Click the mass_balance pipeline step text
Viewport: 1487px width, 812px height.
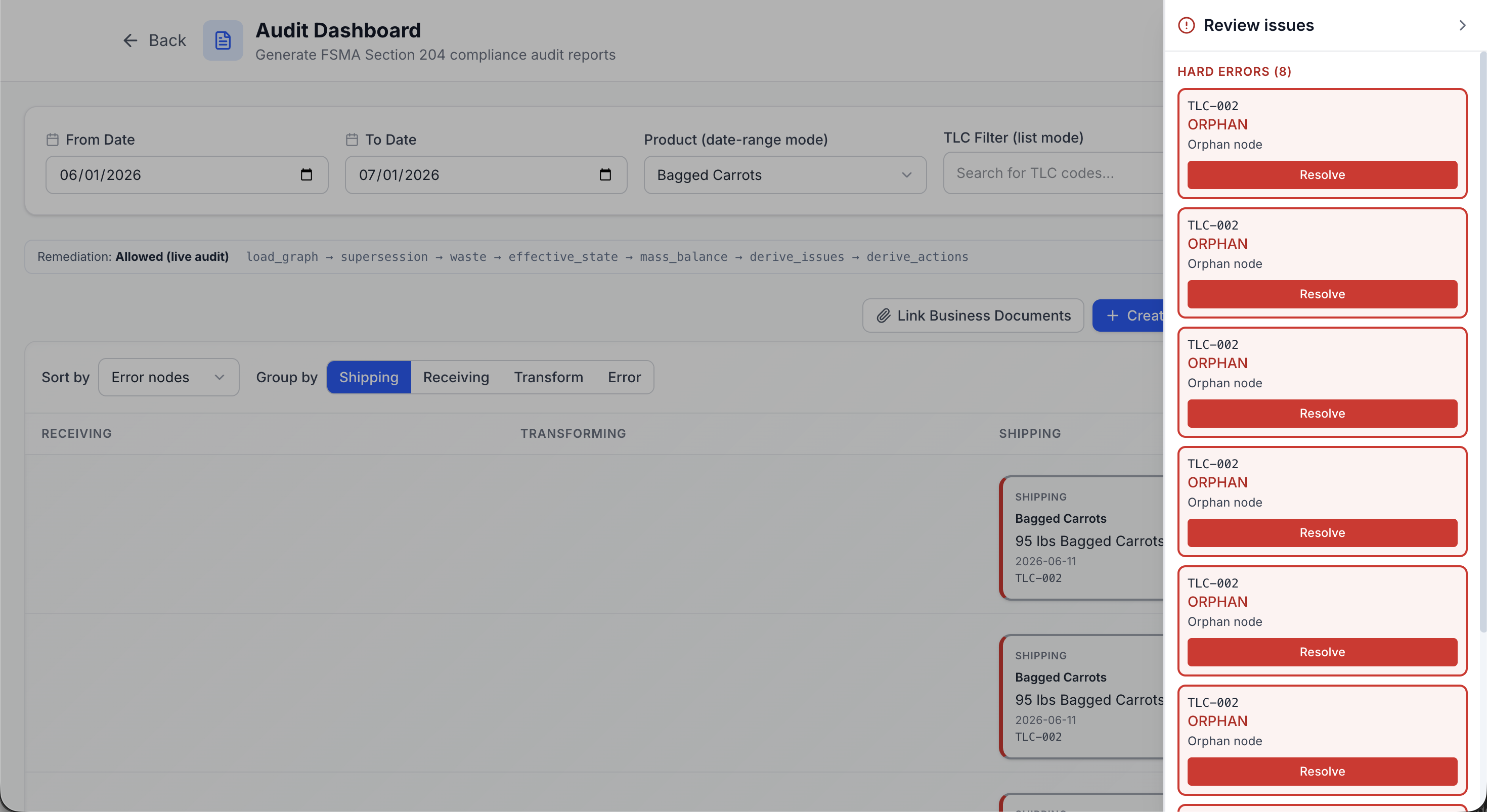pos(683,257)
